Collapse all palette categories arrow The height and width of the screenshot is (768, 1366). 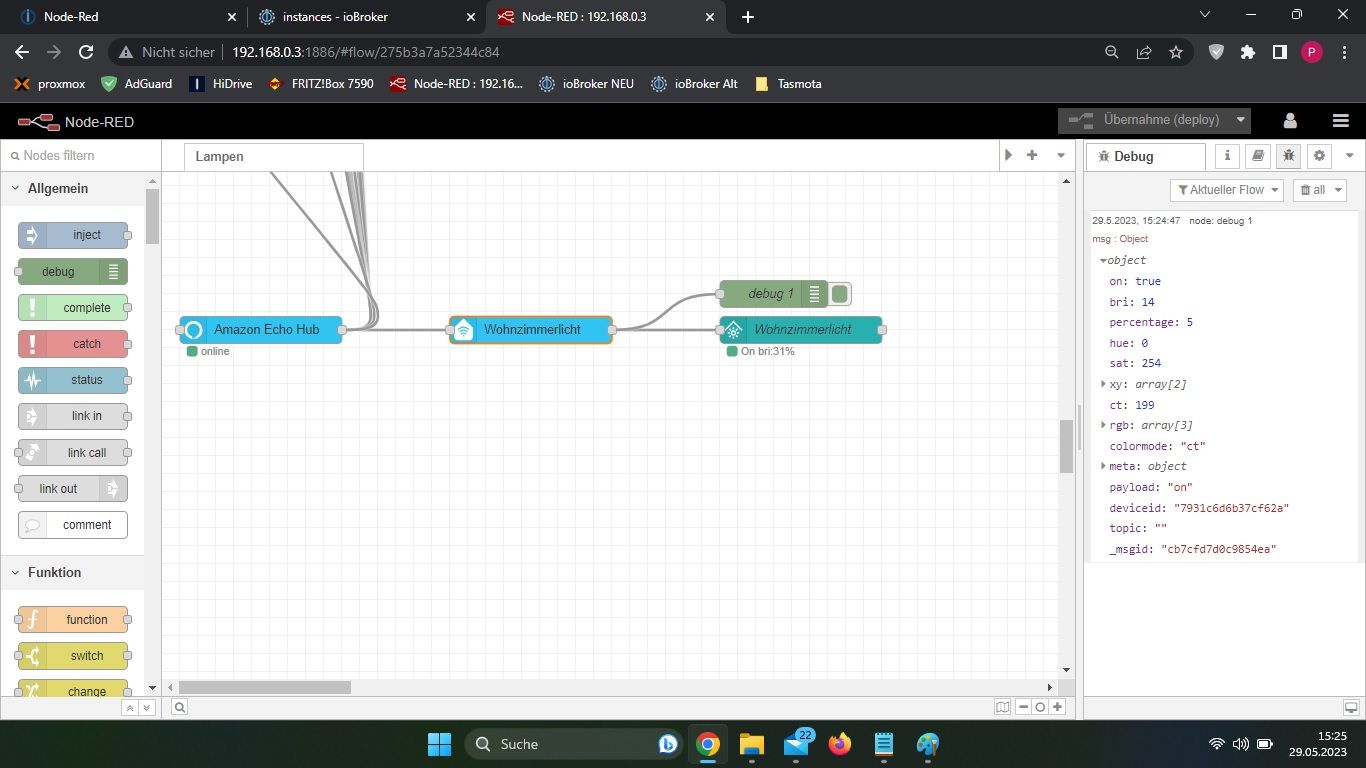(x=129, y=707)
